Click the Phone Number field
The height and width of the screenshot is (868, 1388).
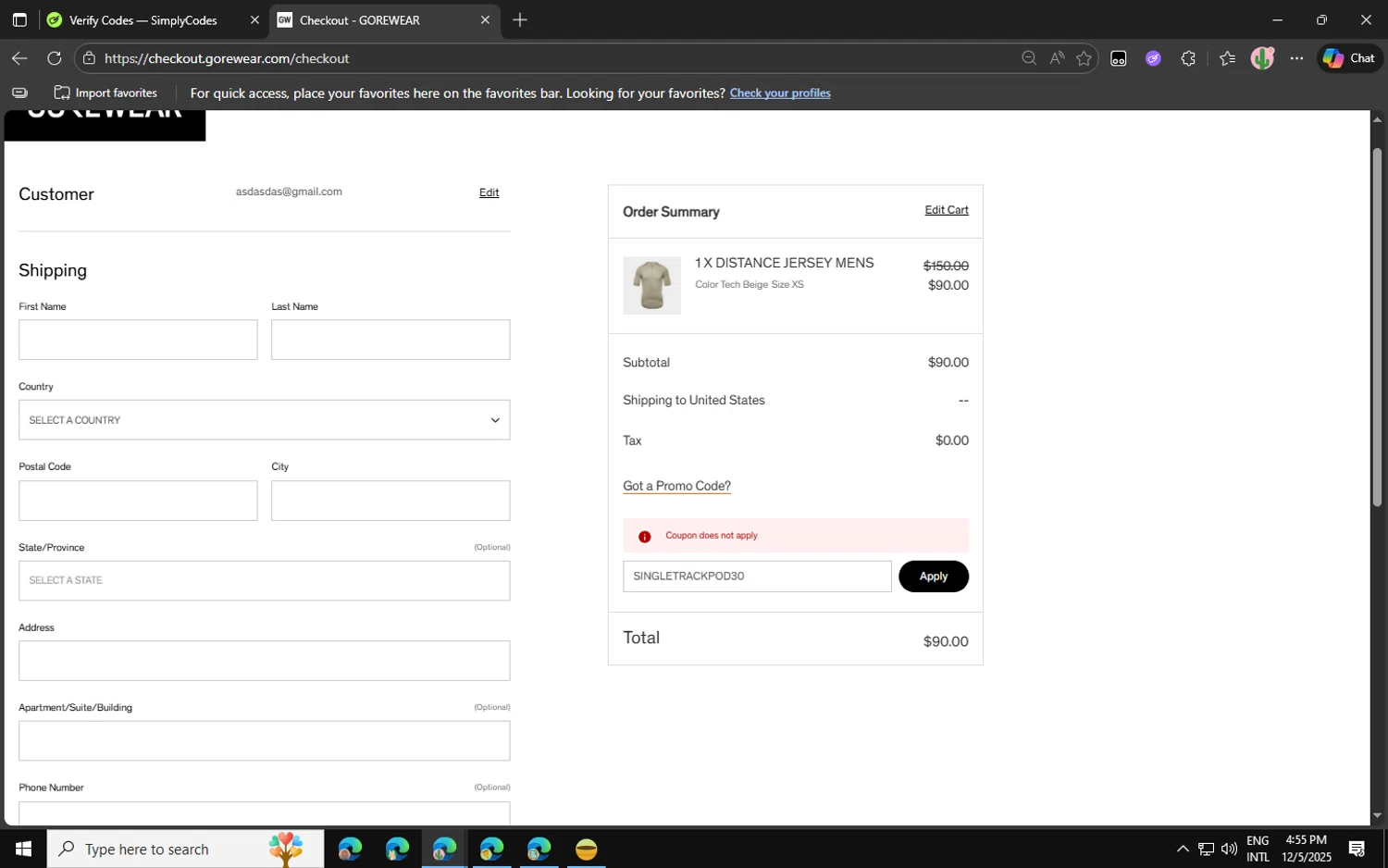(x=264, y=813)
